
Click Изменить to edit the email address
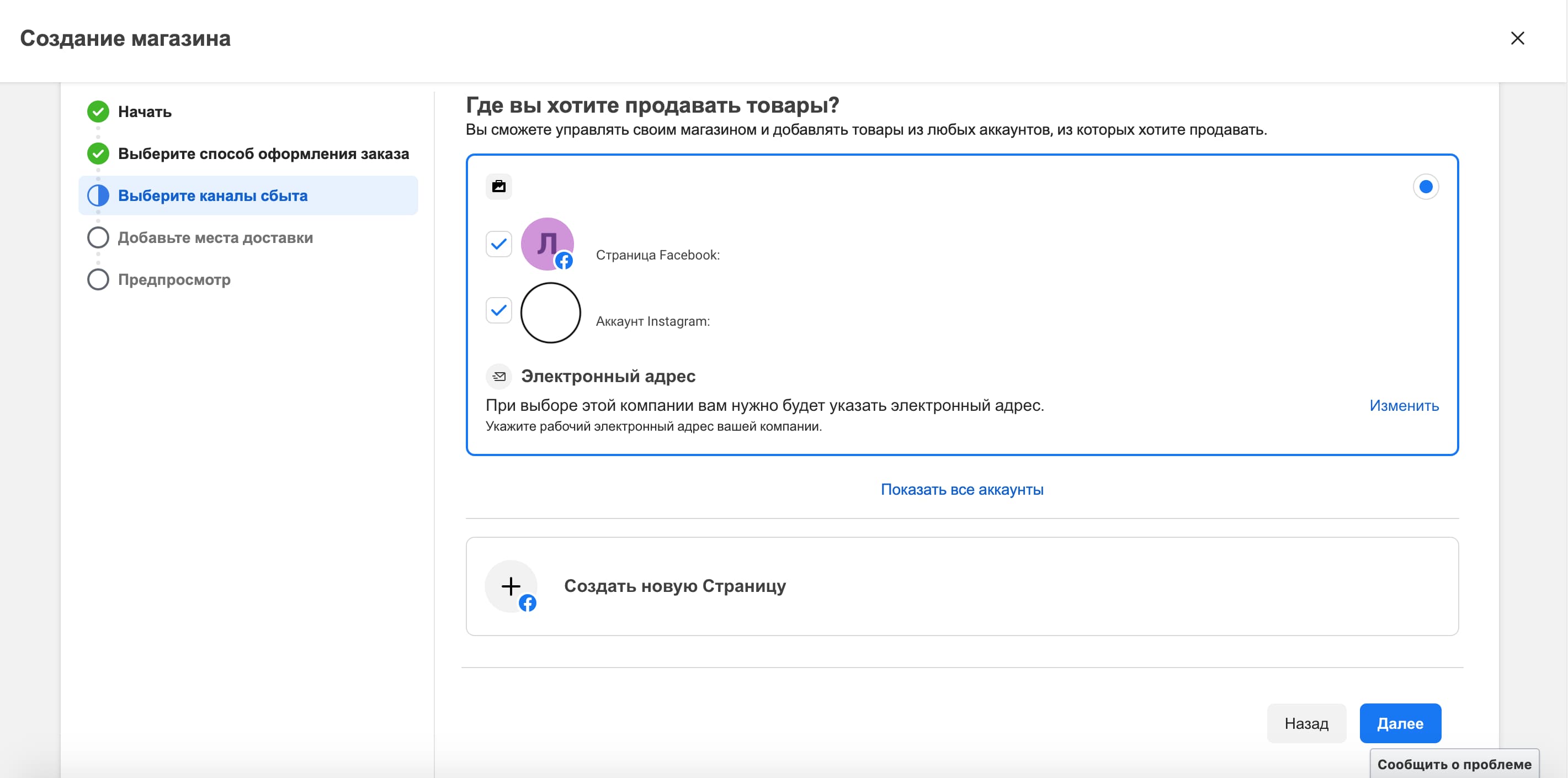[x=1404, y=405]
